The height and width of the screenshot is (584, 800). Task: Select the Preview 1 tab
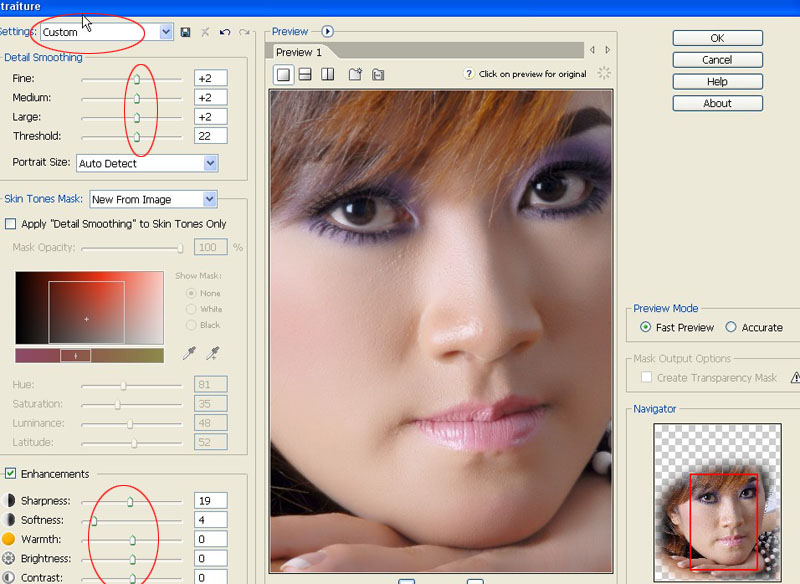coord(299,52)
